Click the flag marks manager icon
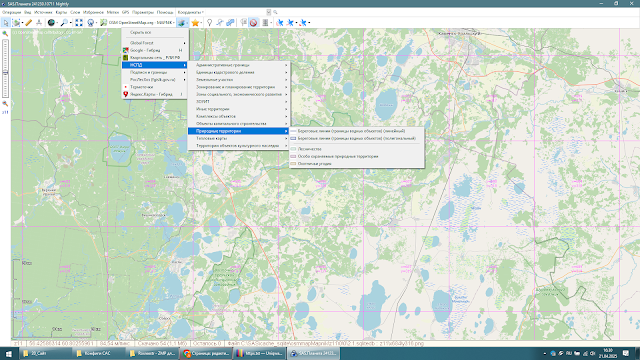The image size is (640, 360). 244,23
